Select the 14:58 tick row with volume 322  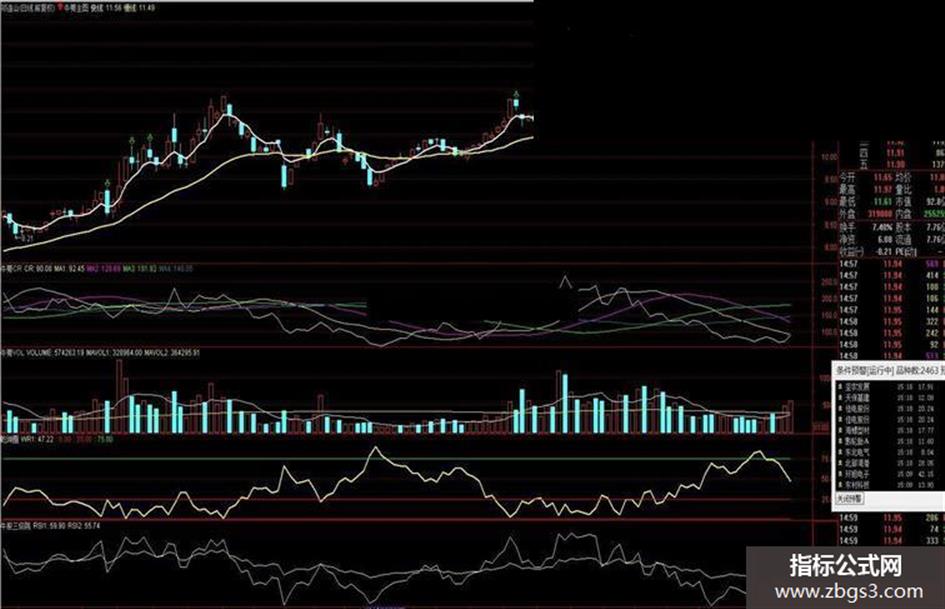point(891,321)
